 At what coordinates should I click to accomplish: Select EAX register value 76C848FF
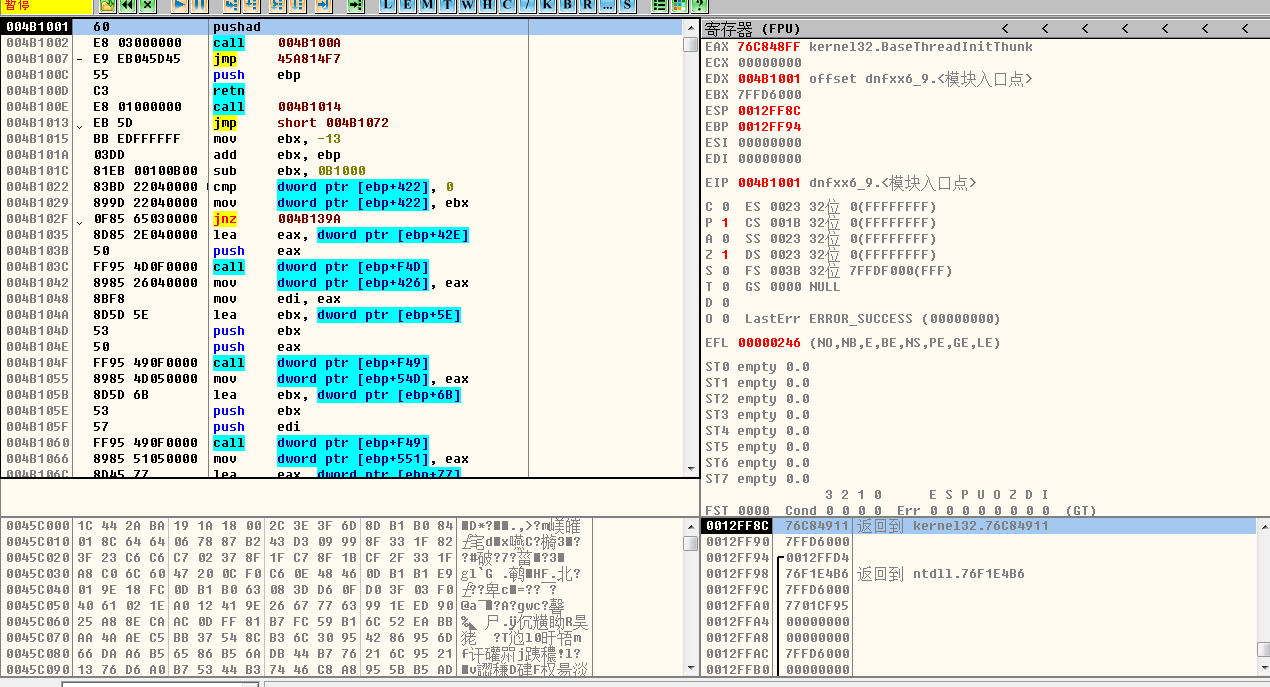pos(769,47)
